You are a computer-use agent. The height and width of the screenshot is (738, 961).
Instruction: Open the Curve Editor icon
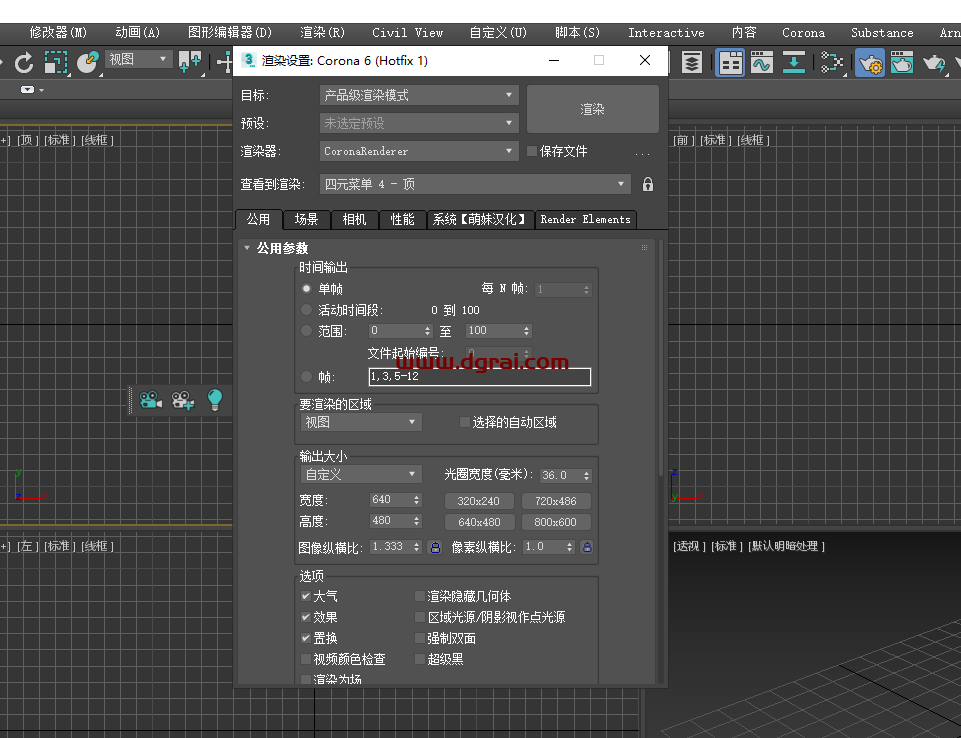[x=761, y=62]
